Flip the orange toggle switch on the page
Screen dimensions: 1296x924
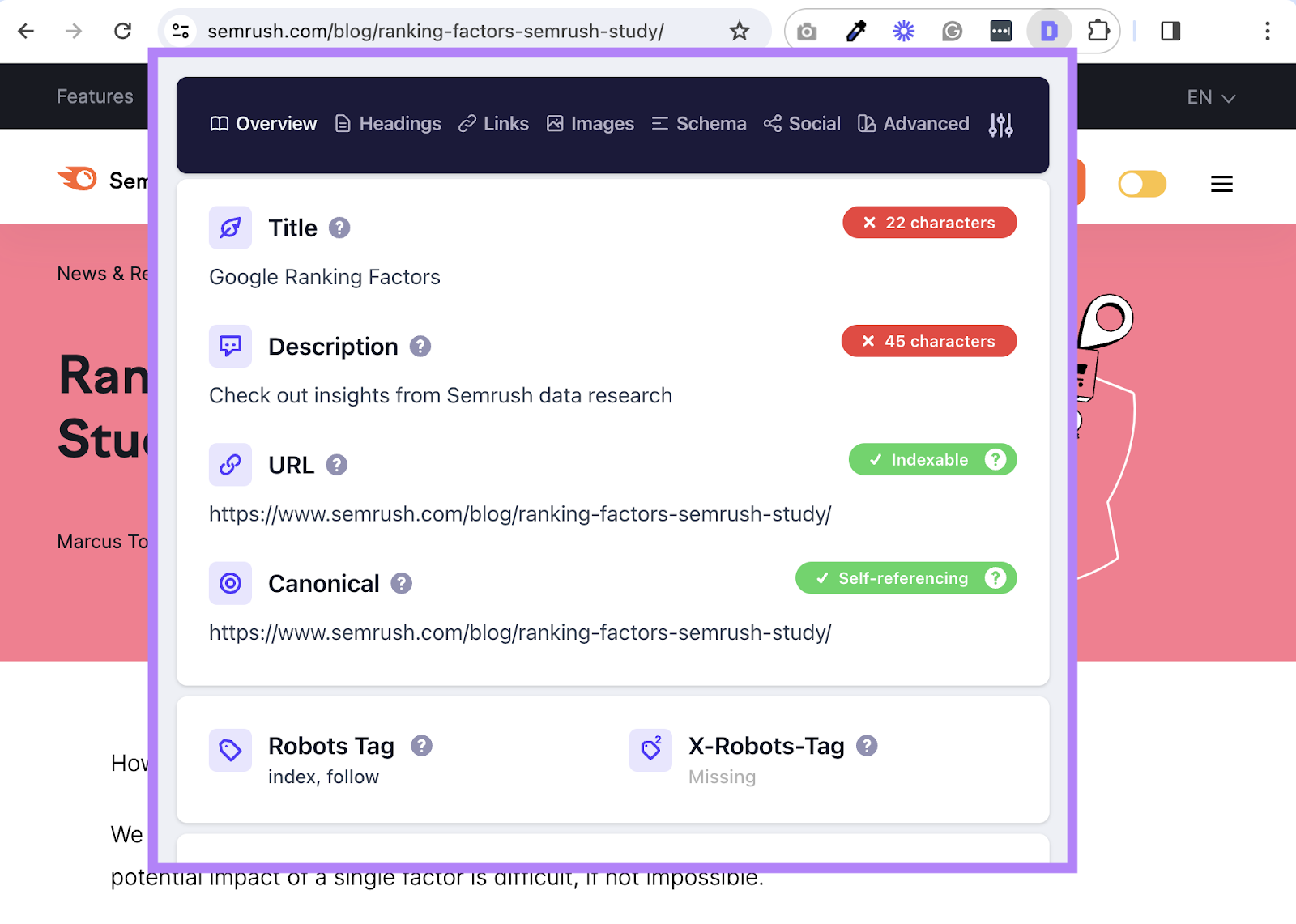[1141, 184]
